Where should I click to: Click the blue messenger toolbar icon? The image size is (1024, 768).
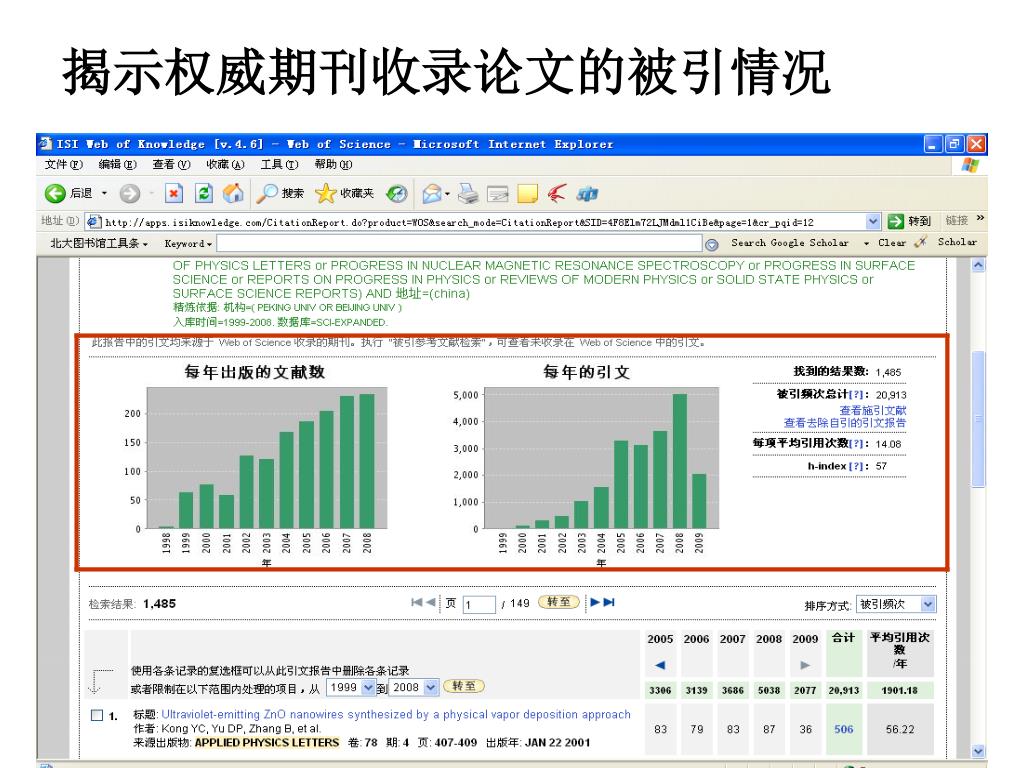coord(587,194)
